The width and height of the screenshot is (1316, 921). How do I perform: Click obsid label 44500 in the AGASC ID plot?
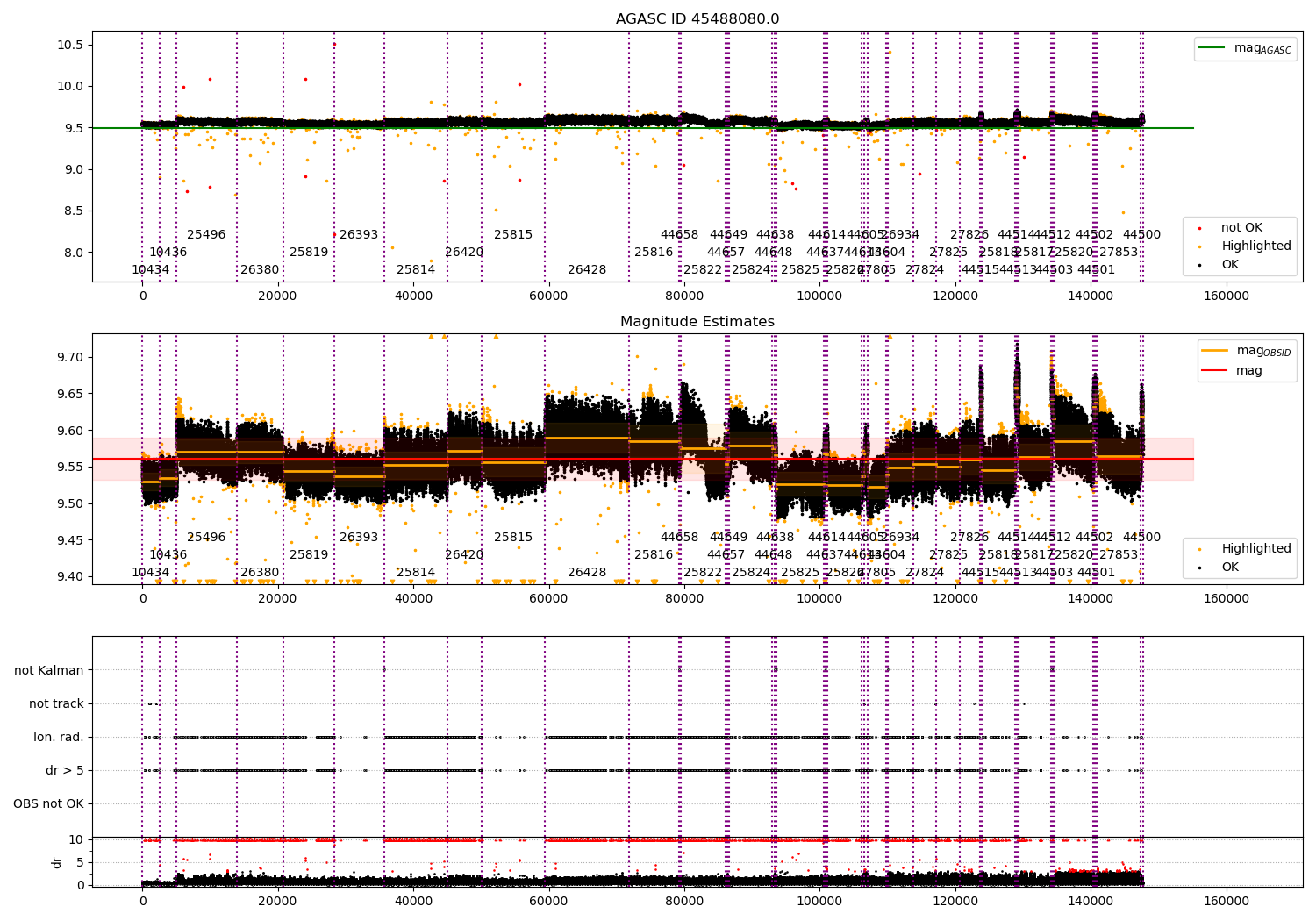[1141, 235]
